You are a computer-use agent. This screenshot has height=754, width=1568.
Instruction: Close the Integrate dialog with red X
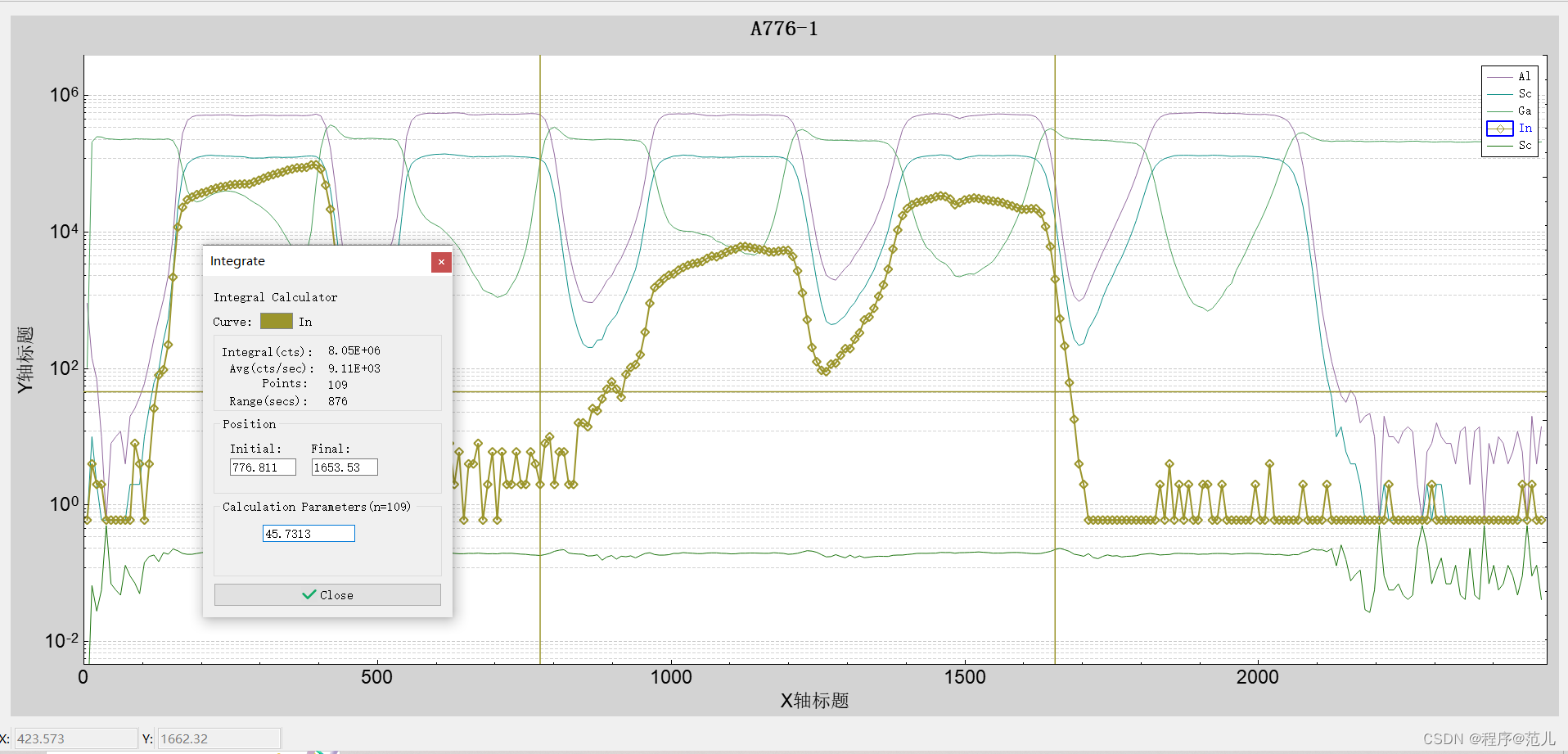441,262
